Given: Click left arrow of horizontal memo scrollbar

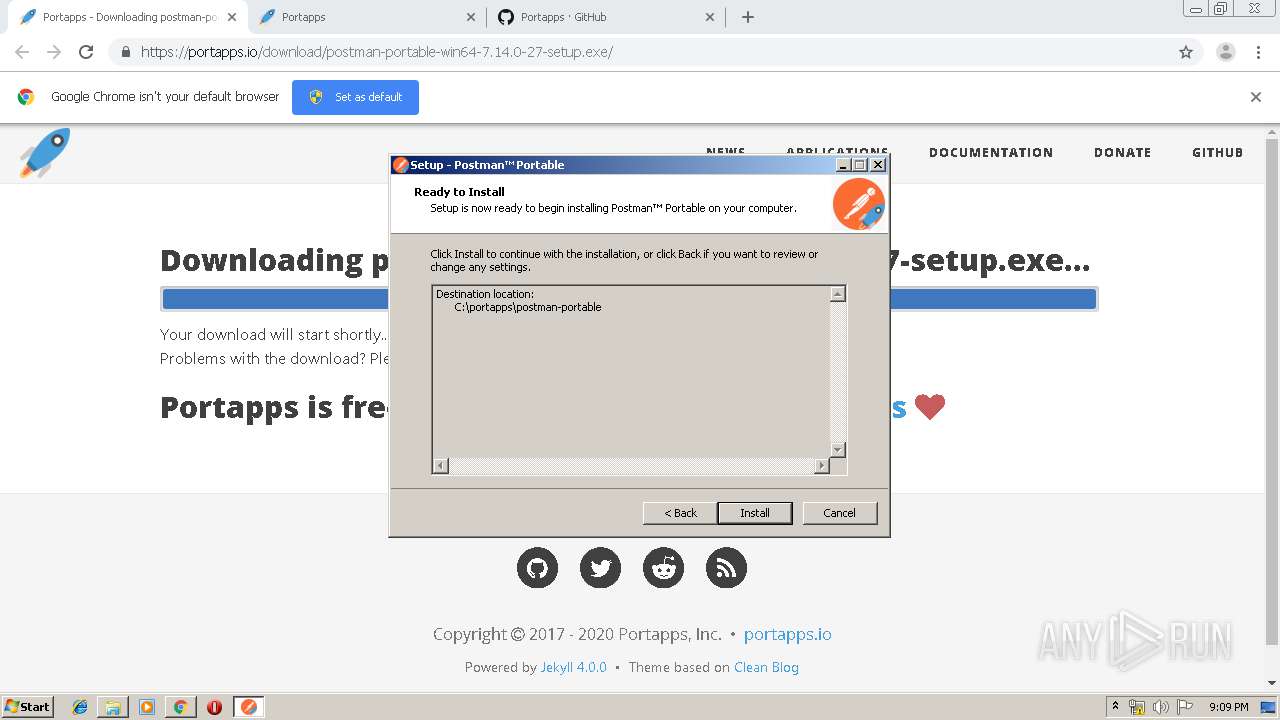Looking at the screenshot, I should tap(441, 466).
